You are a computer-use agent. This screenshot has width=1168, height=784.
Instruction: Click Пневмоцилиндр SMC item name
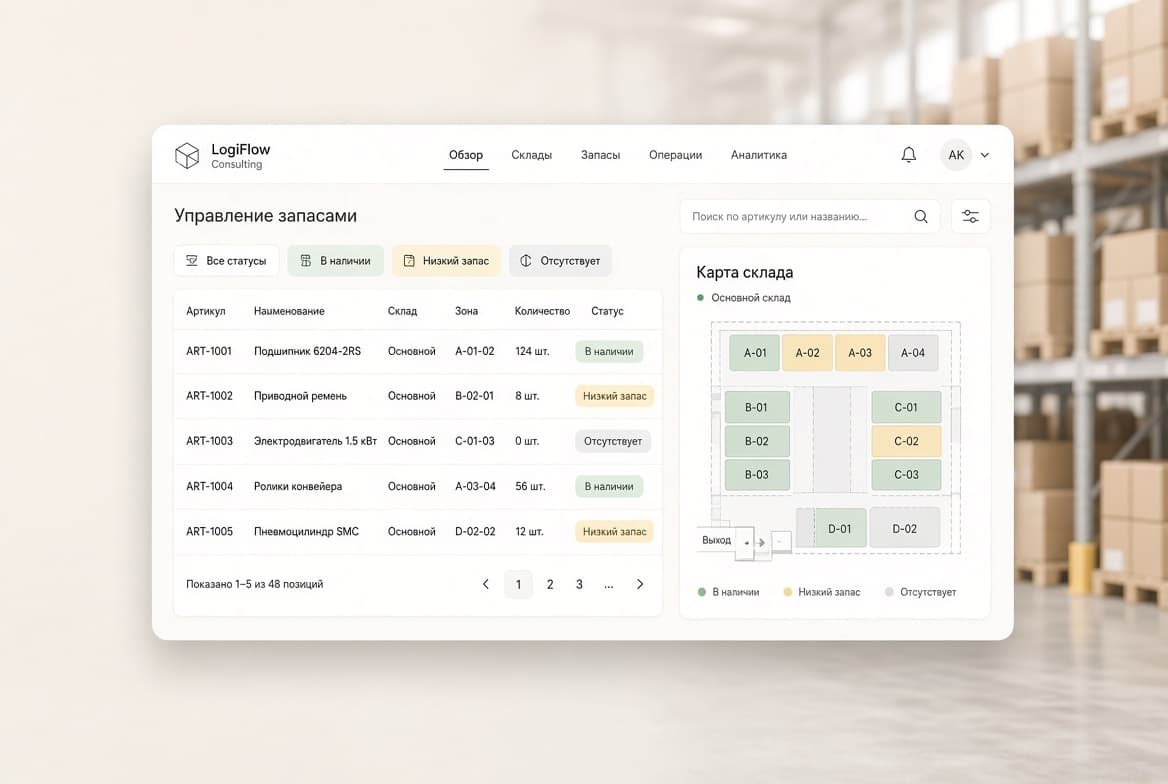pyautogui.click(x=306, y=531)
